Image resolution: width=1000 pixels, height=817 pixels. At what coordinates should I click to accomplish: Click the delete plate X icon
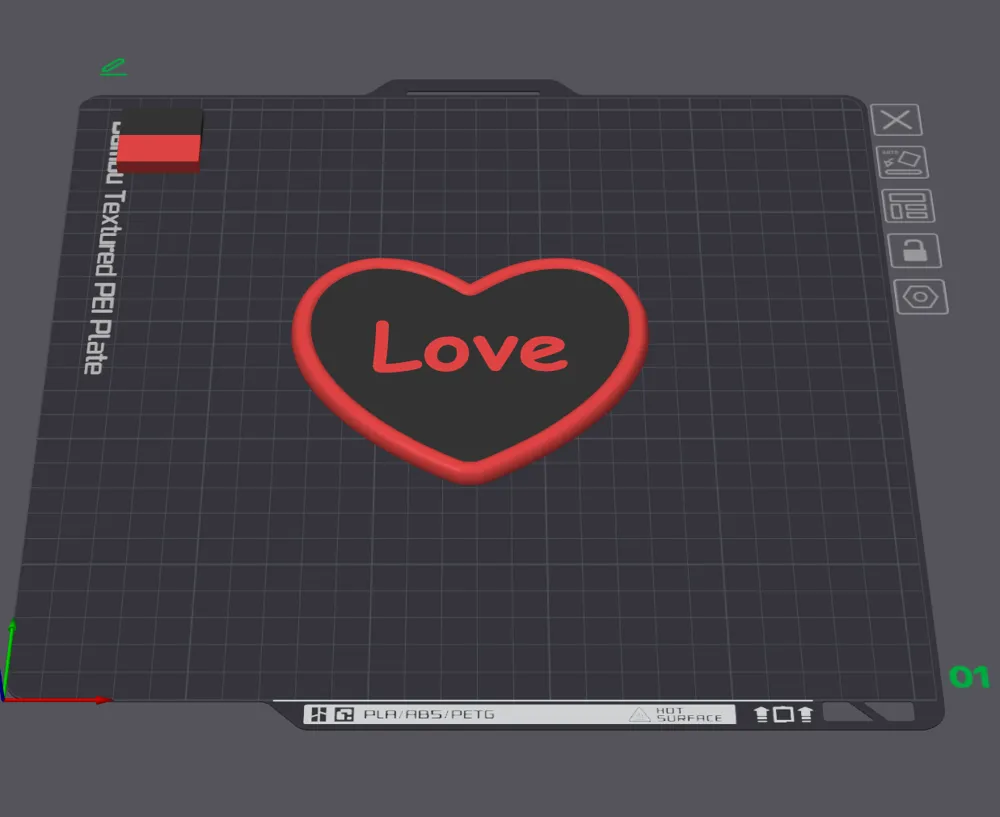(x=897, y=120)
